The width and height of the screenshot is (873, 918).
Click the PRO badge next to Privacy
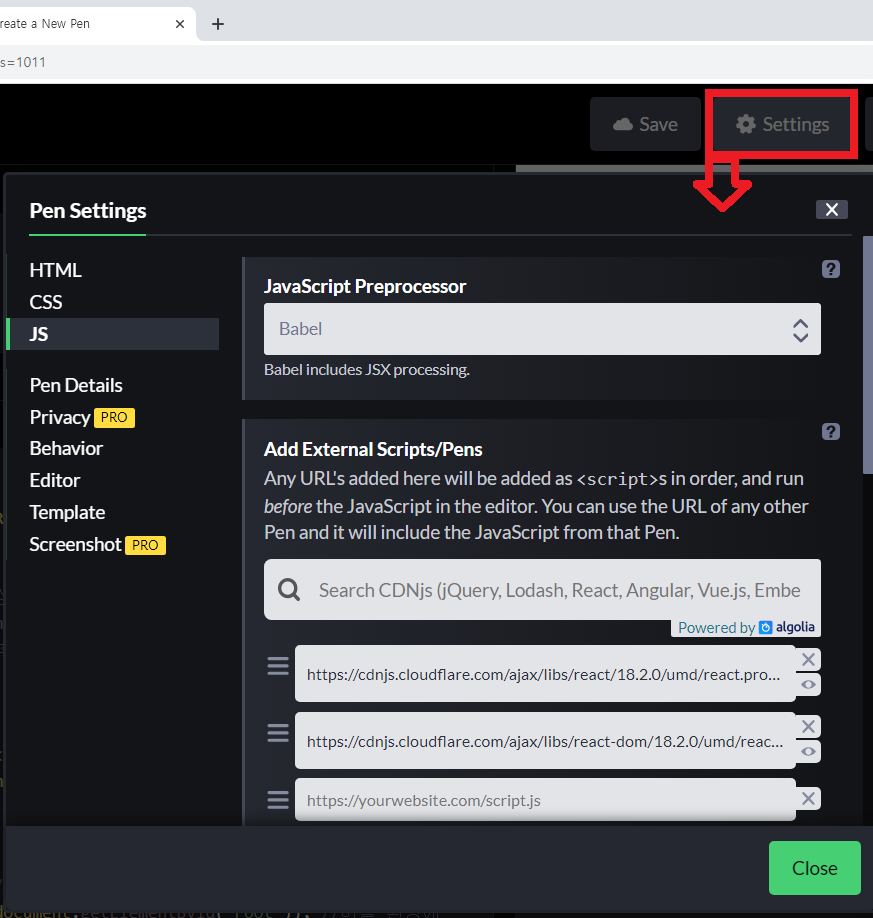pos(114,417)
